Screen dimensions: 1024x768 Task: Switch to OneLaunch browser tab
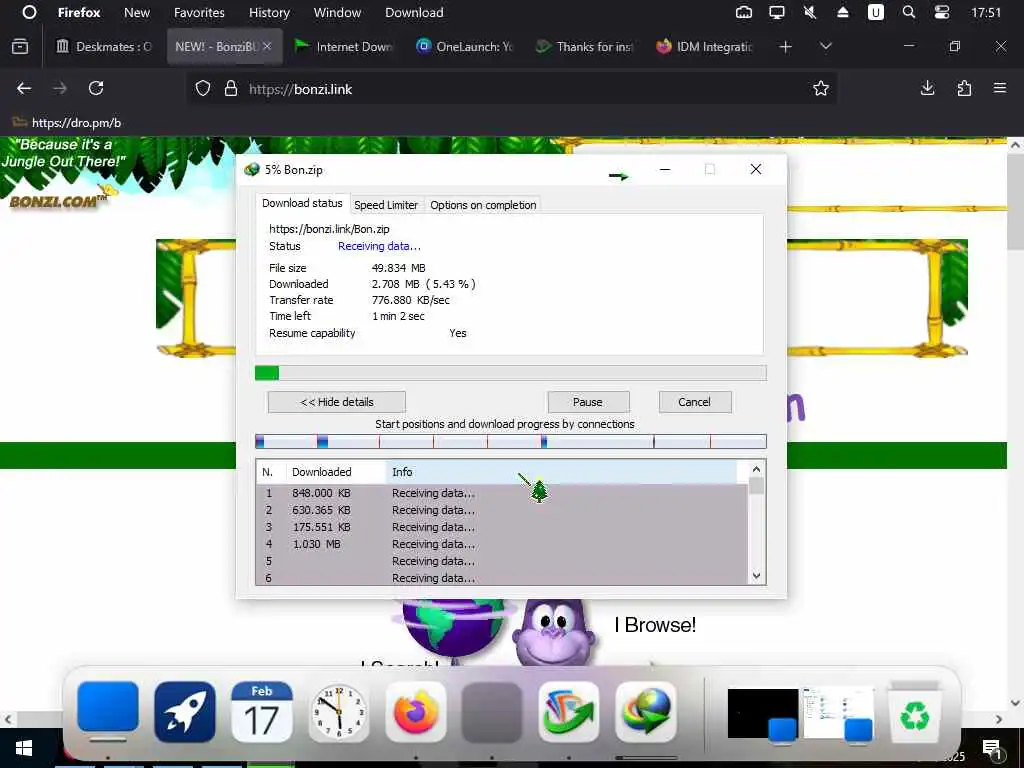coord(464,46)
